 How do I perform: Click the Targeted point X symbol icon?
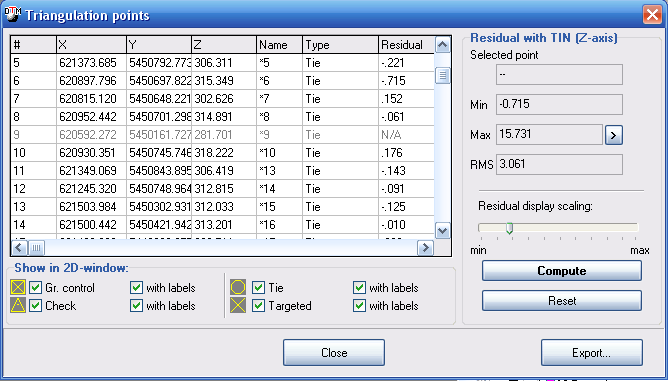238,306
